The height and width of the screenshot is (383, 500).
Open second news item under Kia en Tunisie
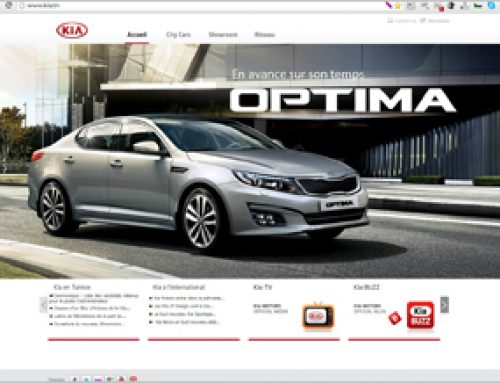(90, 308)
